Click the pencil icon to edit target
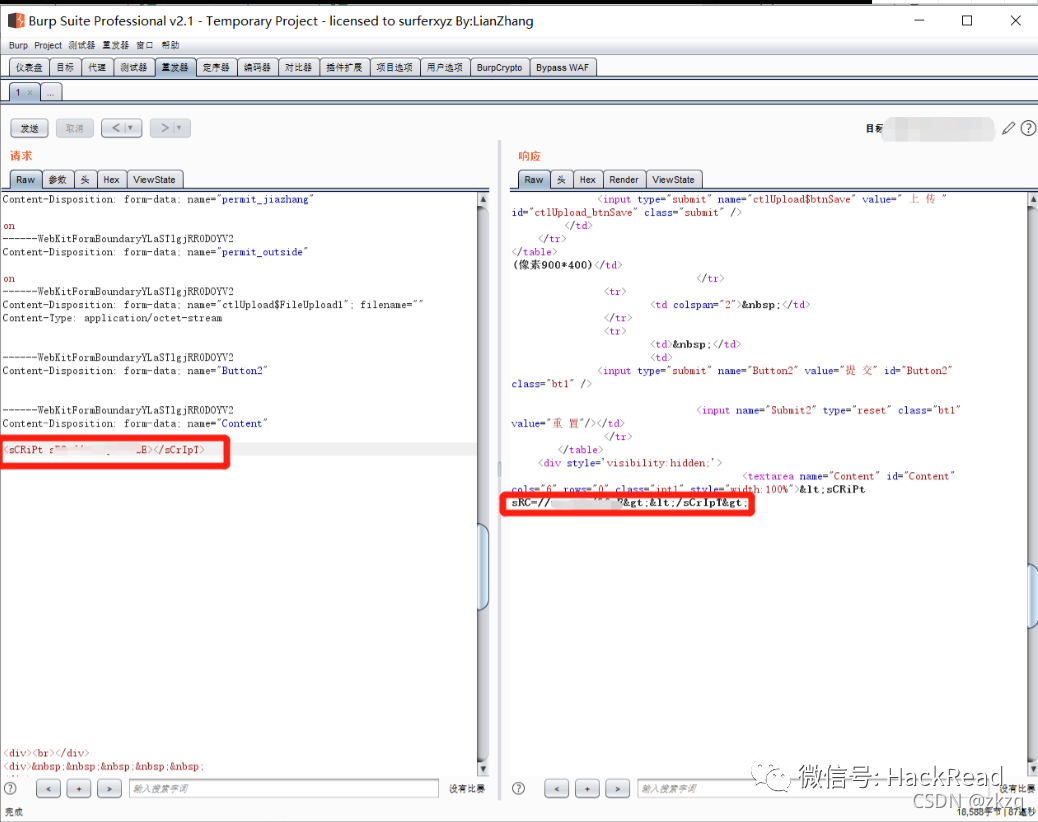 (1008, 128)
